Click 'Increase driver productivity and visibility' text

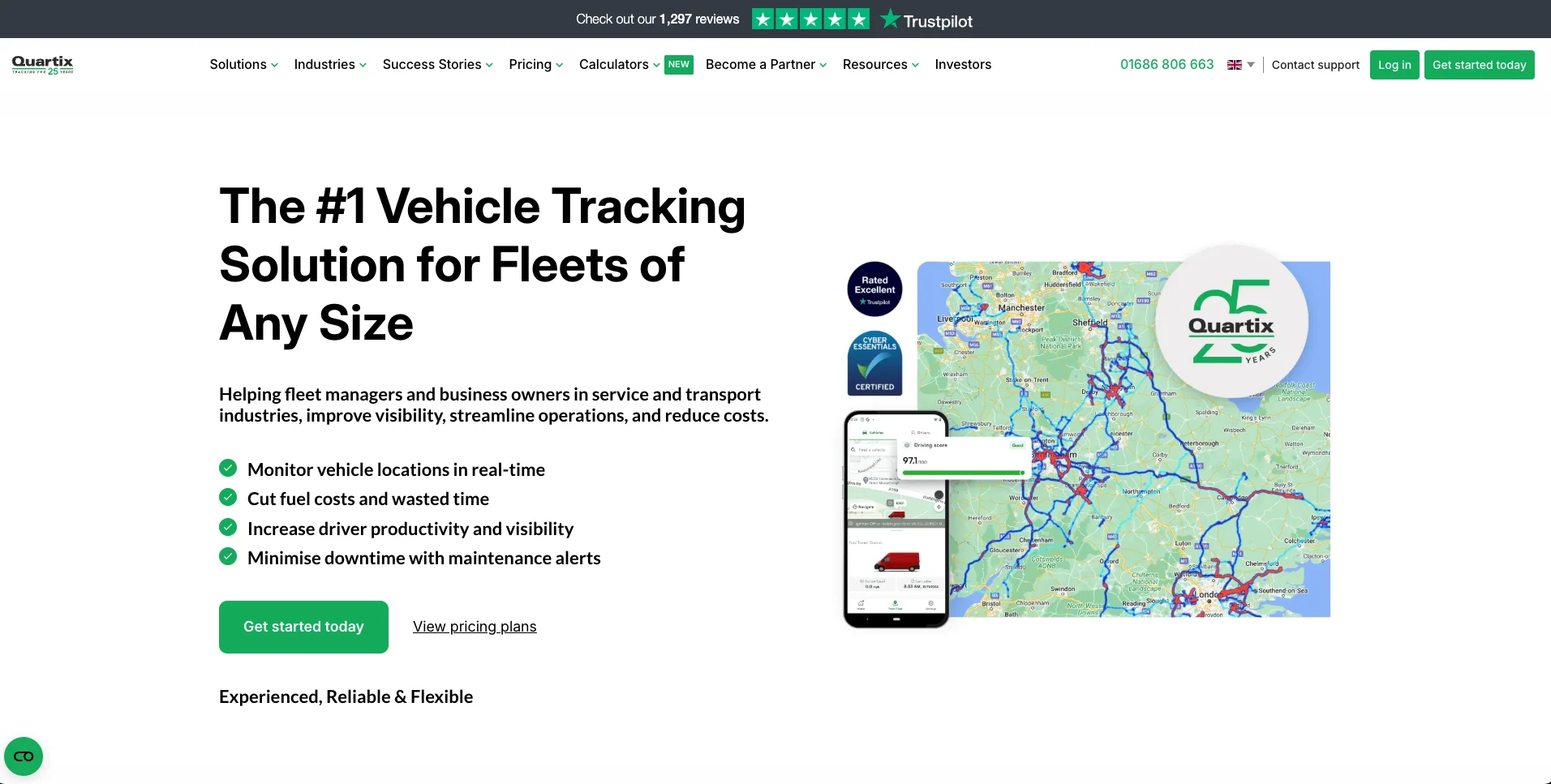pos(410,529)
